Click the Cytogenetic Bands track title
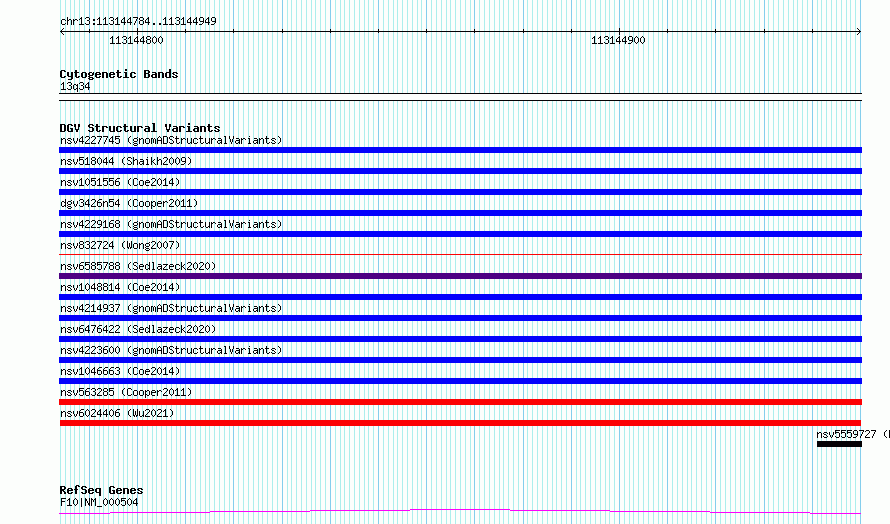Image resolution: width=890 pixels, height=524 pixels. pyautogui.click(x=119, y=74)
